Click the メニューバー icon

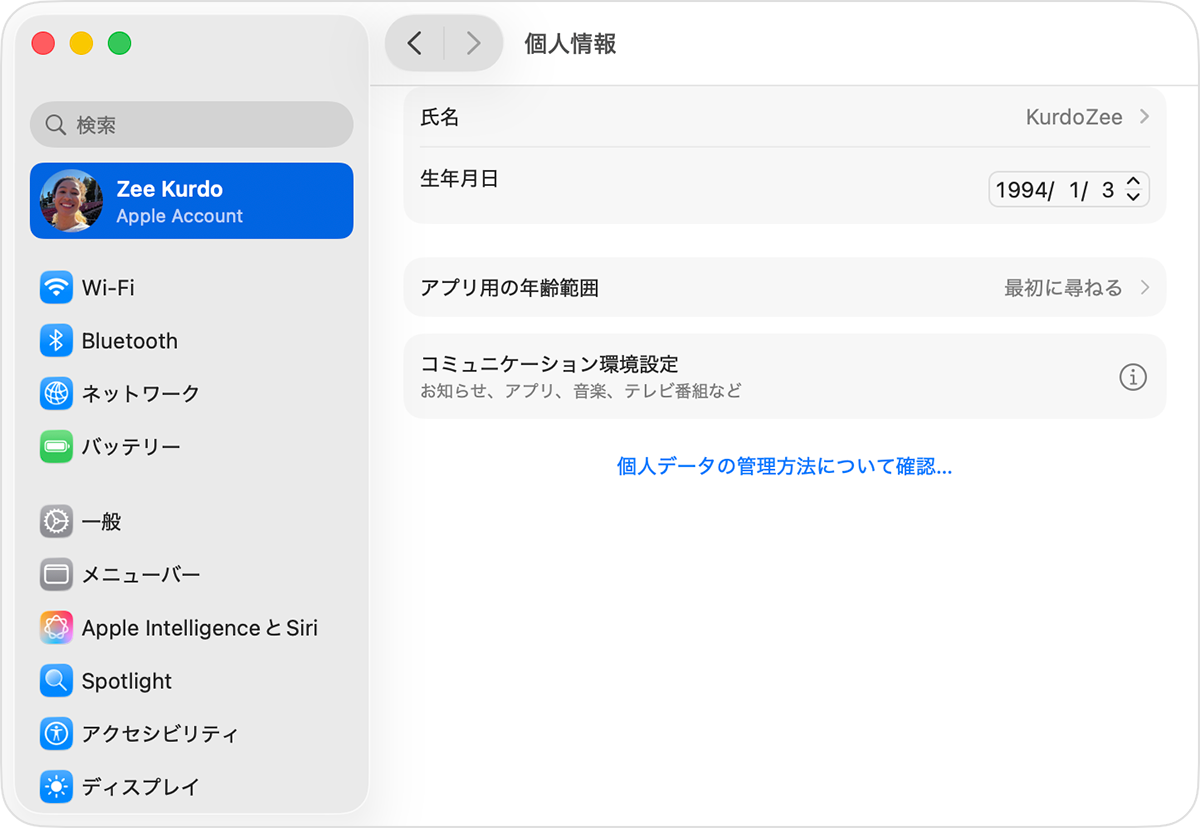pos(56,574)
